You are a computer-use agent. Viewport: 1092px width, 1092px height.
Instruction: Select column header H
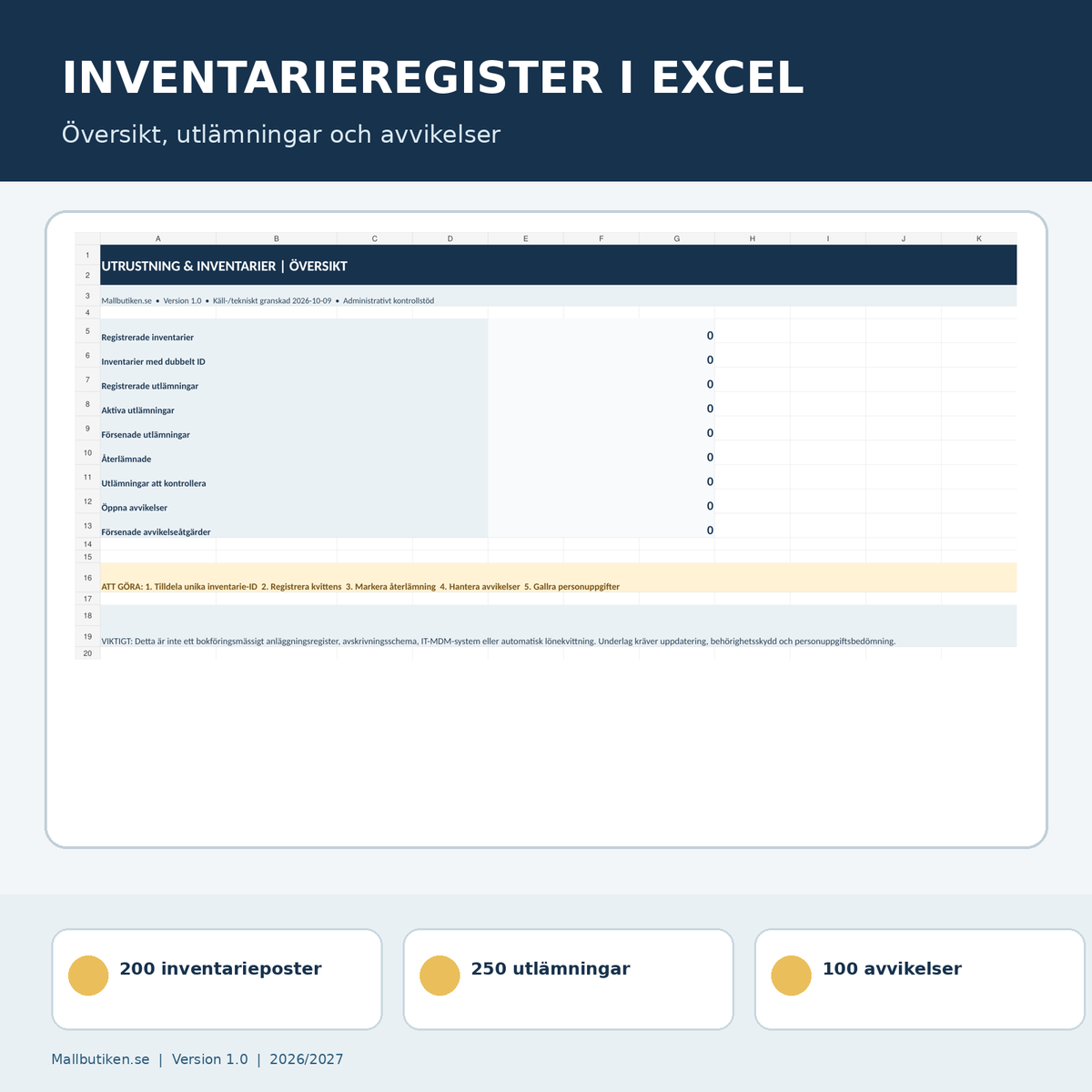pyautogui.click(x=753, y=238)
